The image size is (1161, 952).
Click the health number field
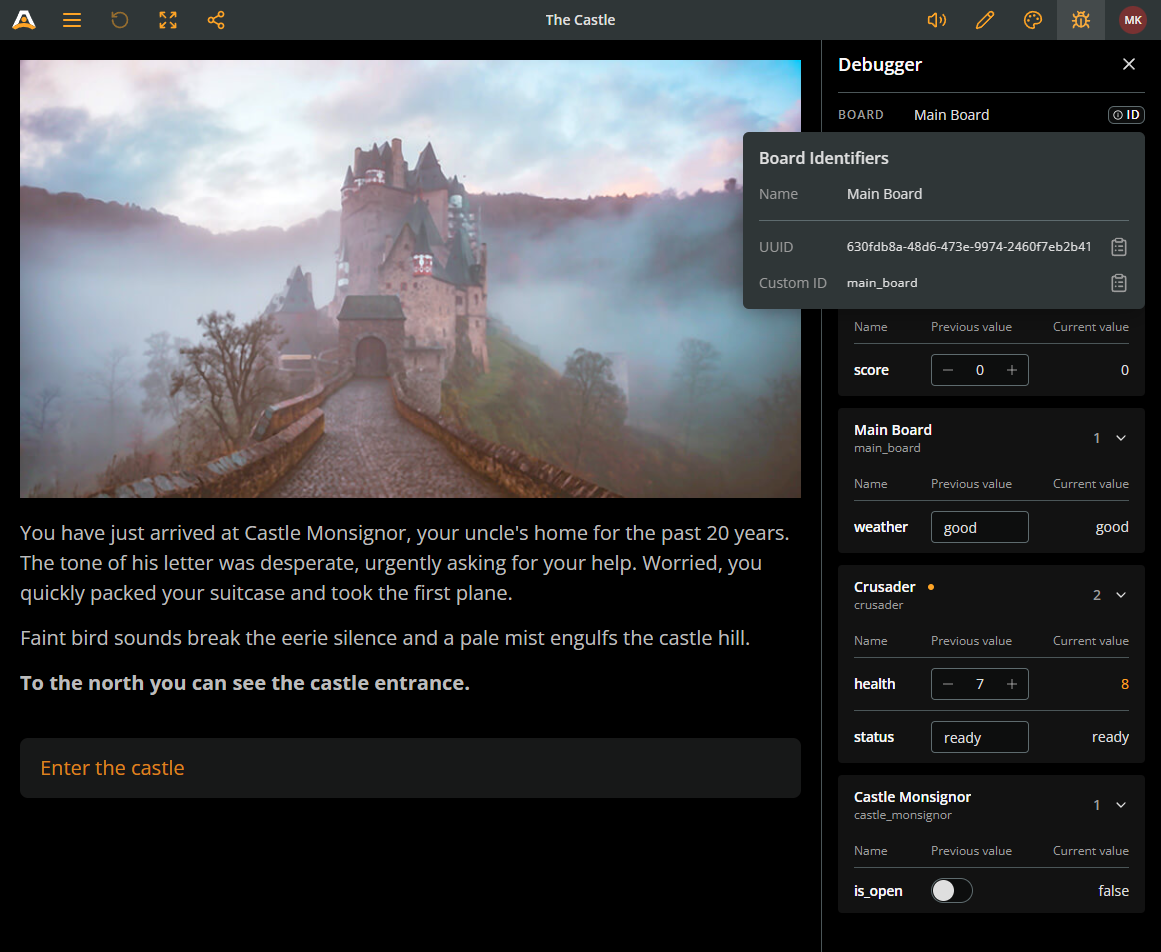(980, 684)
